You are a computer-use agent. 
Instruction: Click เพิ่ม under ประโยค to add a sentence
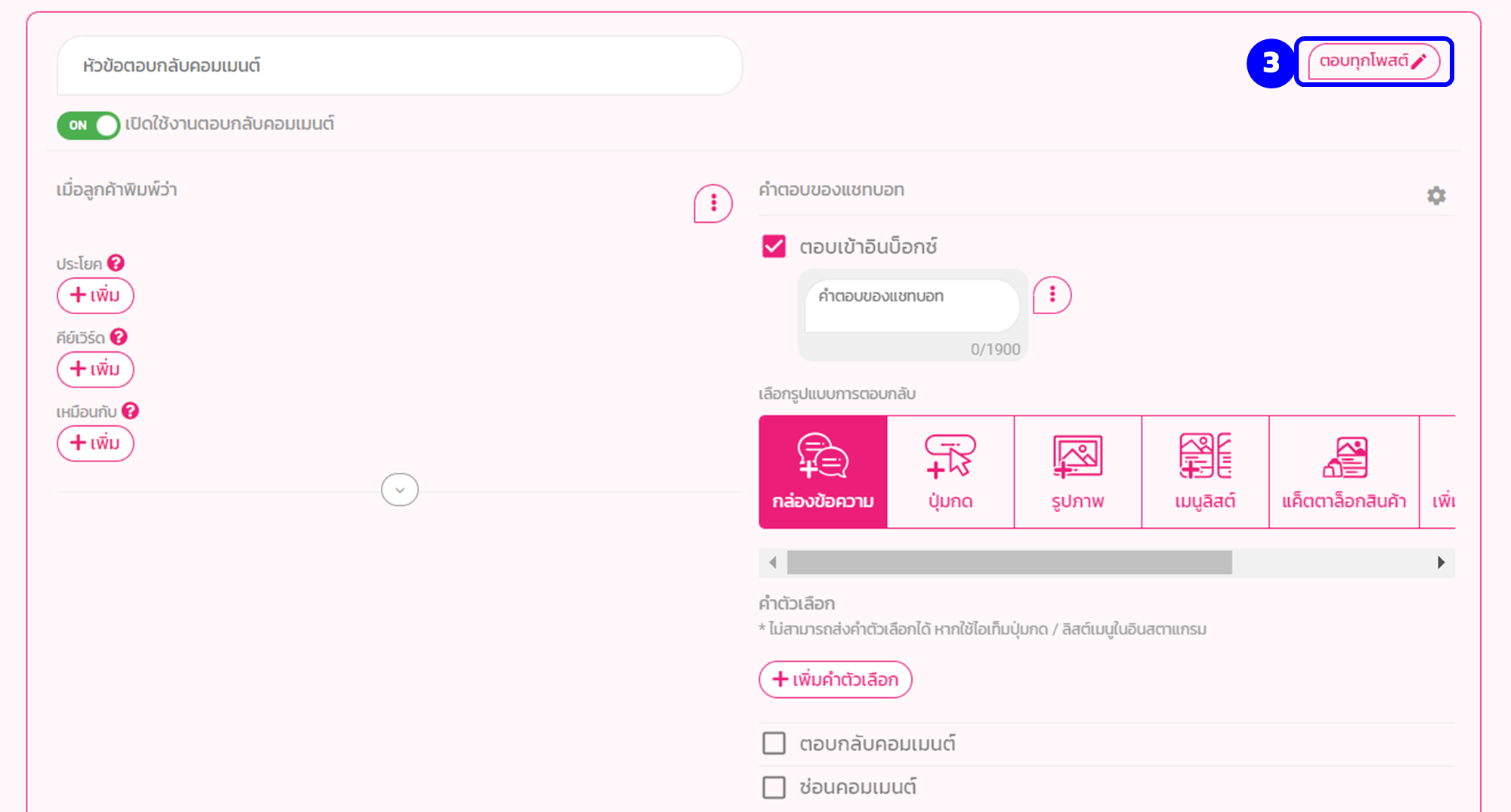(x=95, y=295)
